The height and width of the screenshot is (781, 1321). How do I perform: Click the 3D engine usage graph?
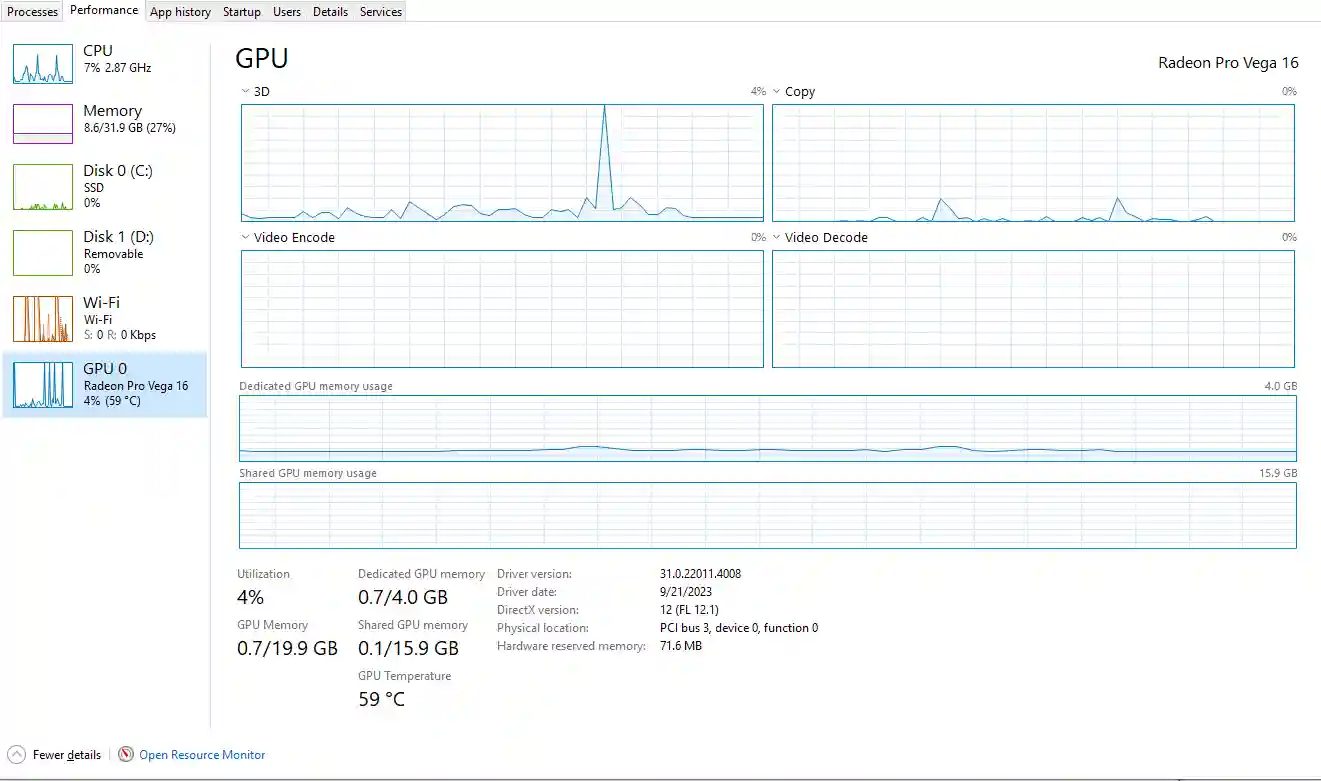[502, 162]
